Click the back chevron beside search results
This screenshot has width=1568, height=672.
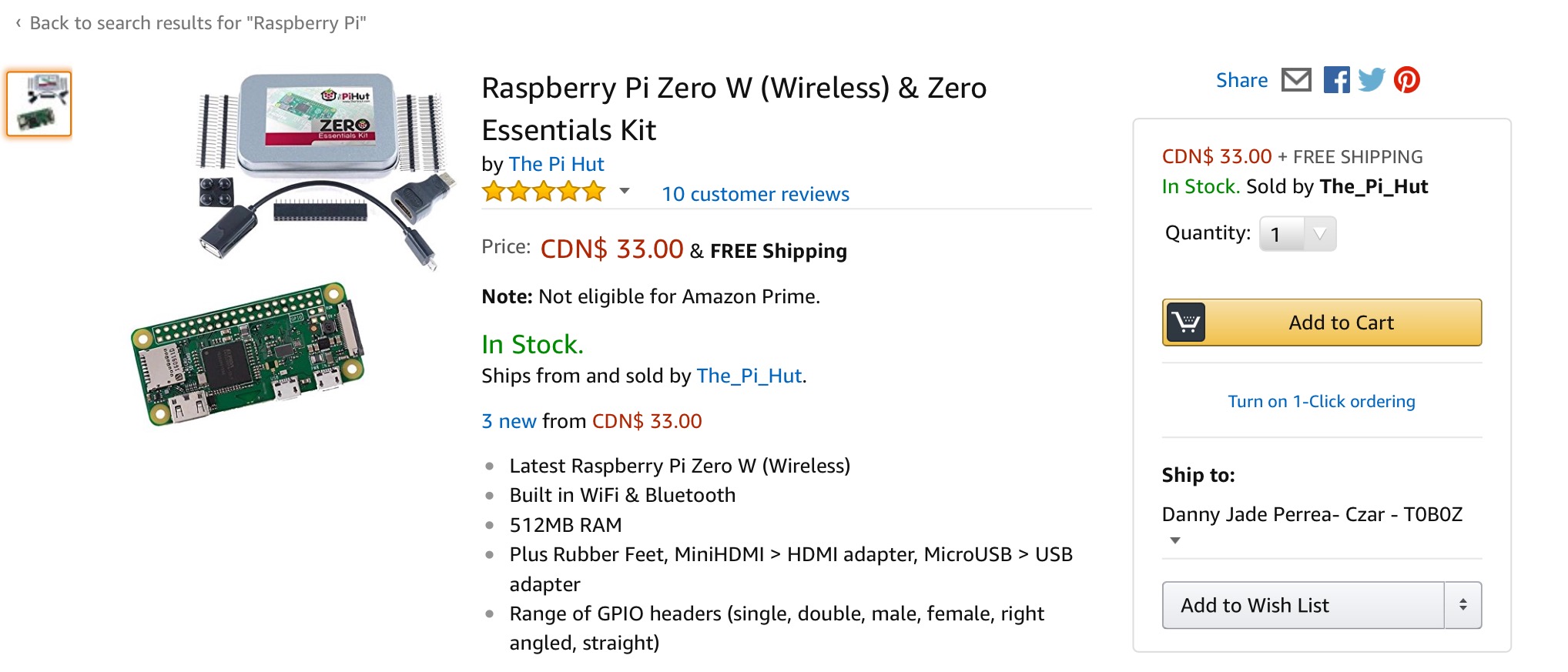click(x=18, y=23)
